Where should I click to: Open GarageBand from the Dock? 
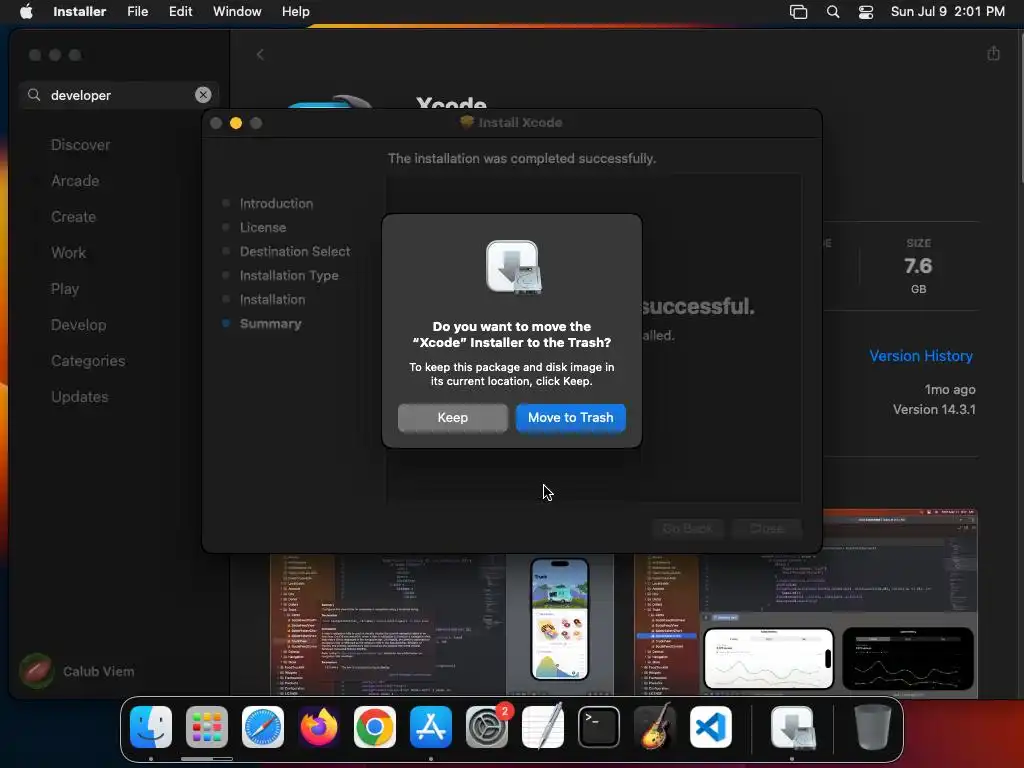pyautogui.click(x=655, y=726)
